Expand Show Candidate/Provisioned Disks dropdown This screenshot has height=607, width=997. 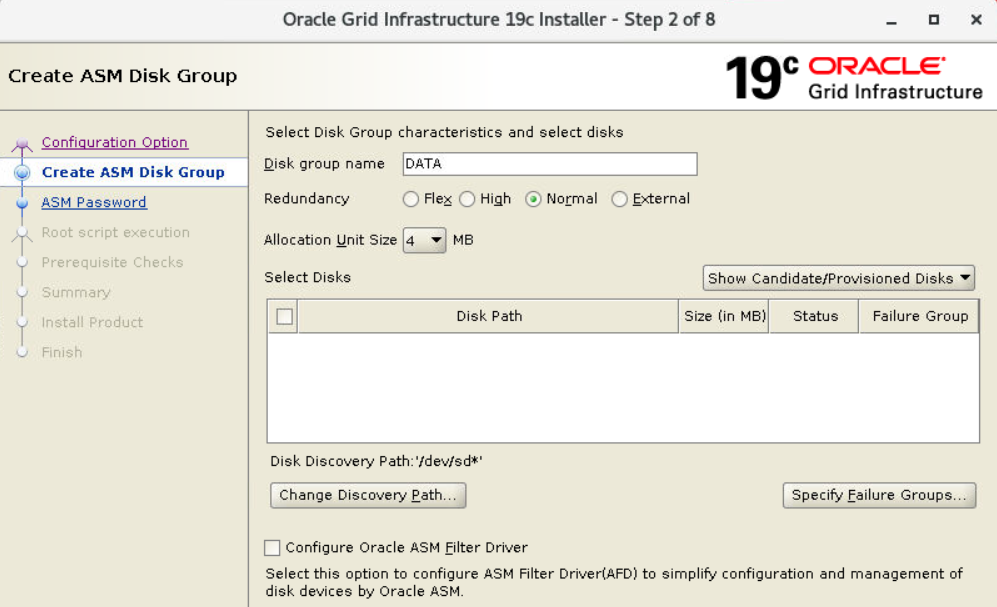(x=839, y=278)
